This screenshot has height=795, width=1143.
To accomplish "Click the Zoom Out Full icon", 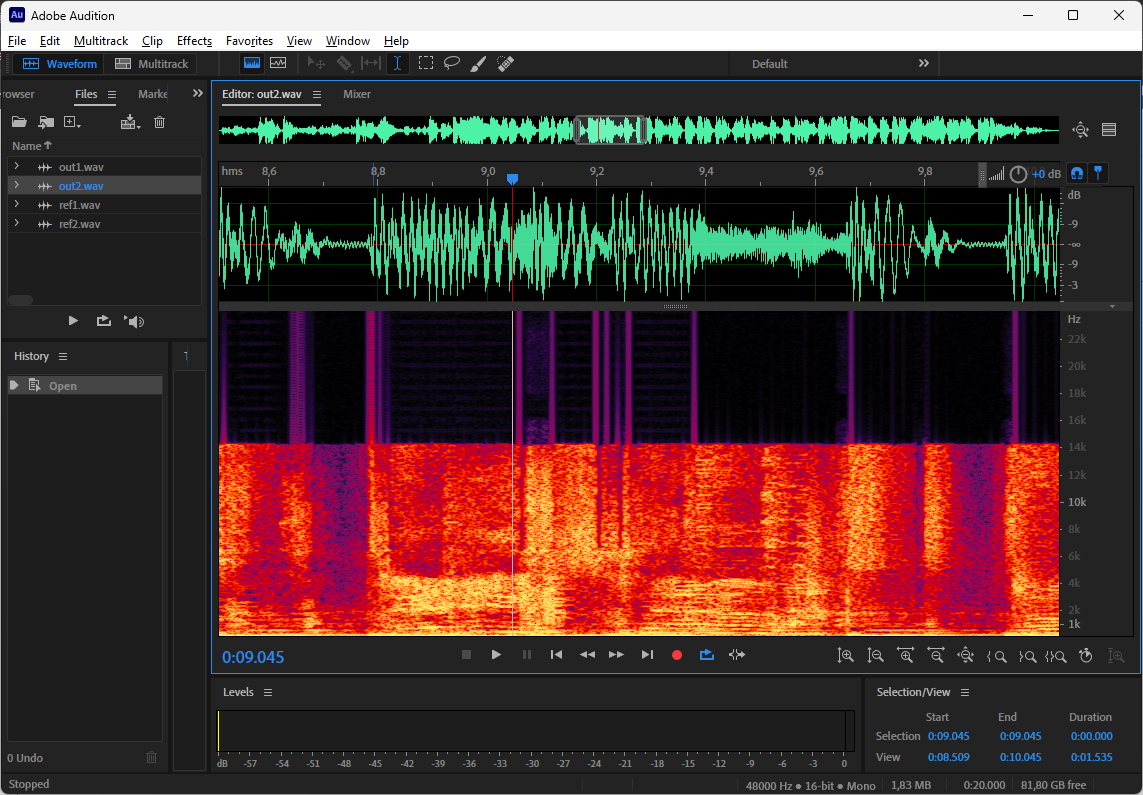I will point(965,656).
